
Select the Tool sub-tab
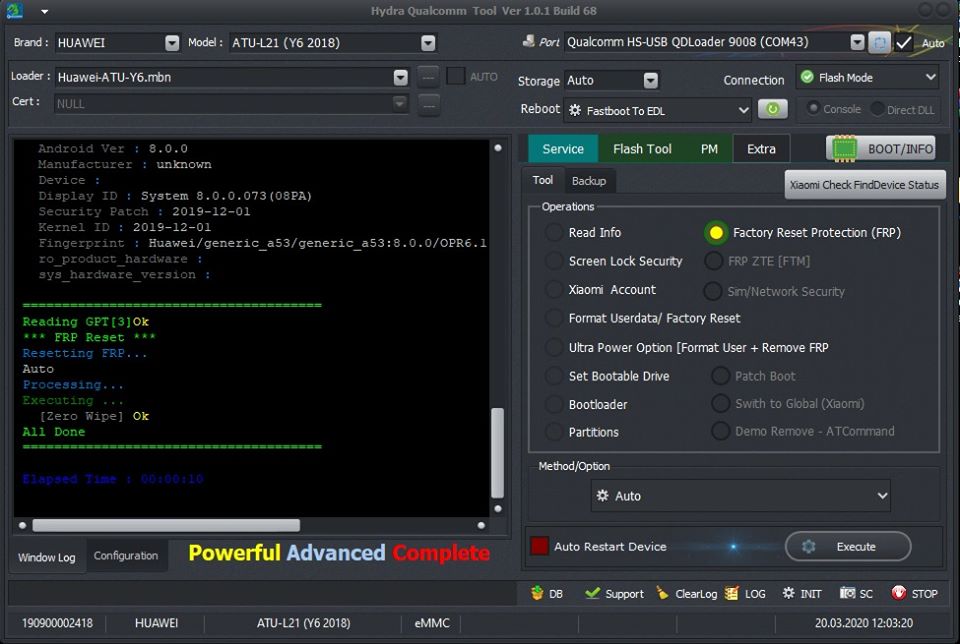[x=542, y=180]
